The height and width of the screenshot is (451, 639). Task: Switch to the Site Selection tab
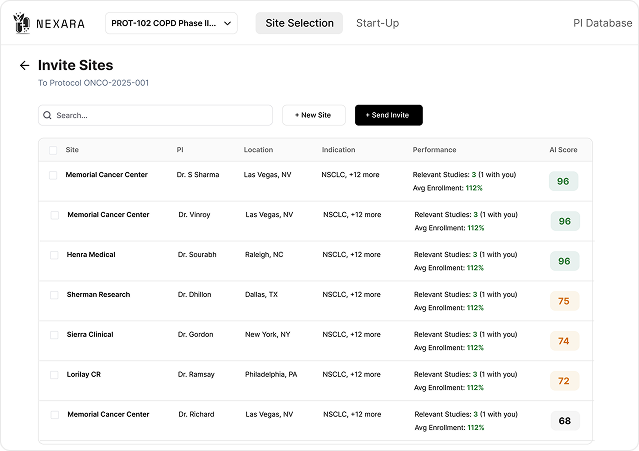pyautogui.click(x=299, y=23)
